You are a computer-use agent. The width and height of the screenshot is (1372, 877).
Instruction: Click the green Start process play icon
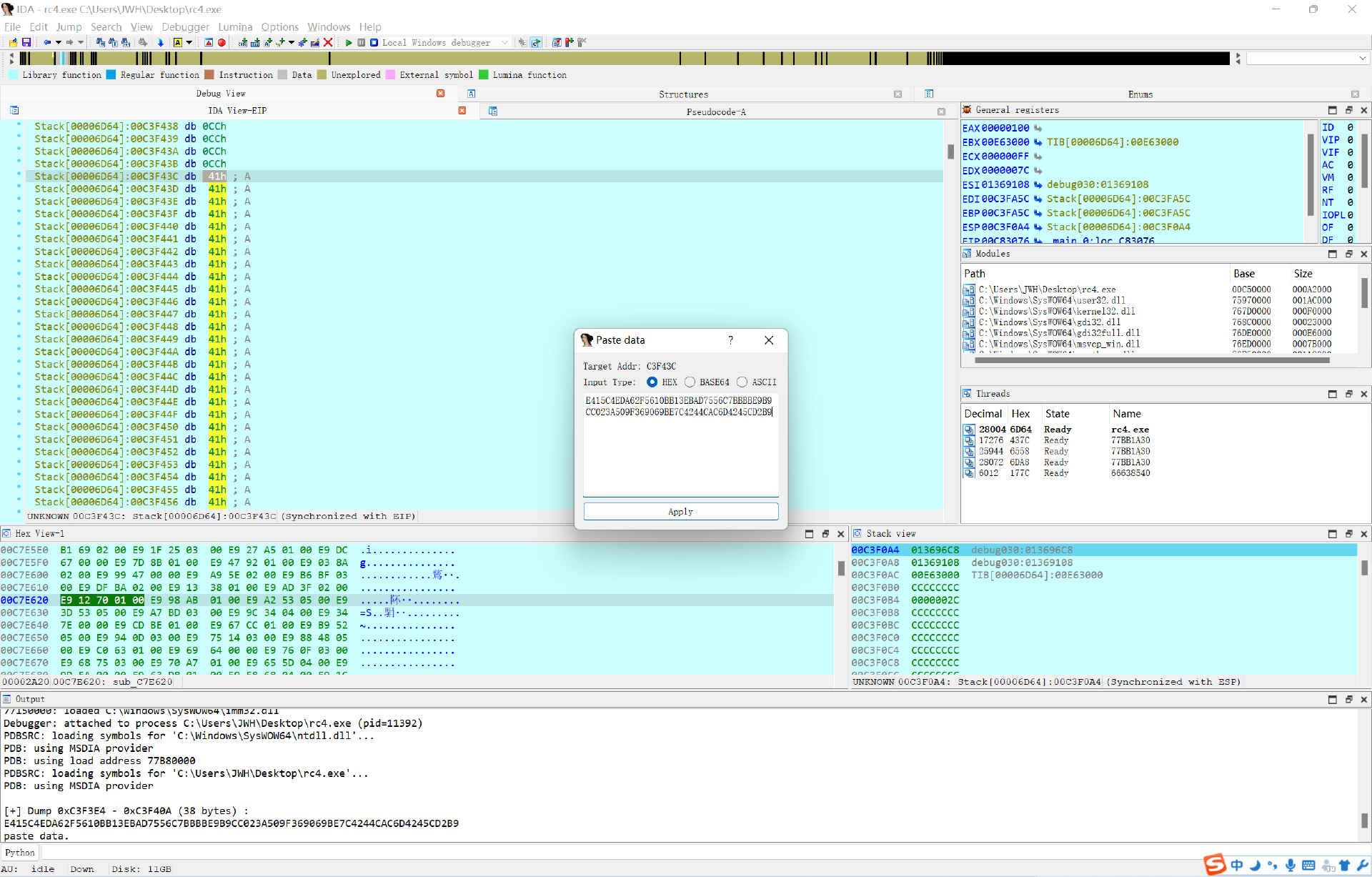349,43
